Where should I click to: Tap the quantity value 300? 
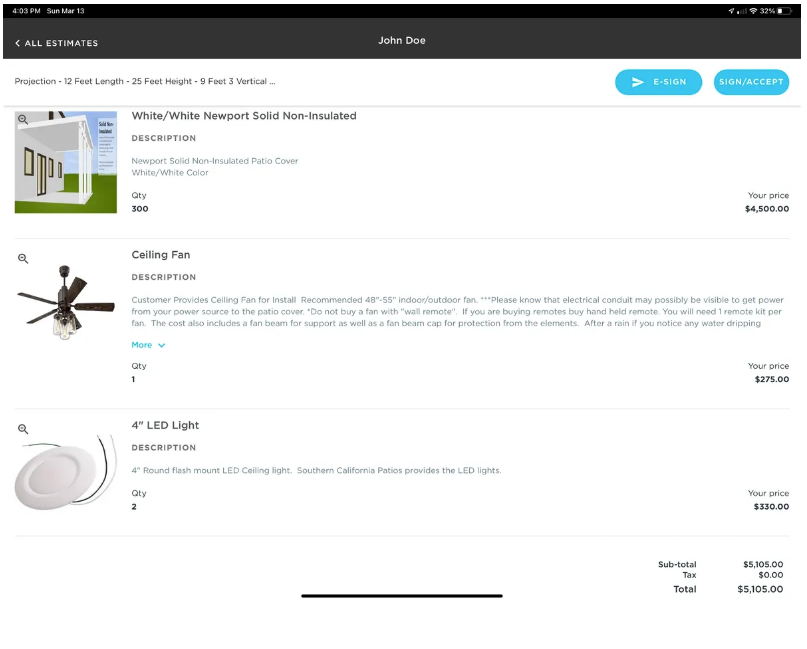[140, 208]
